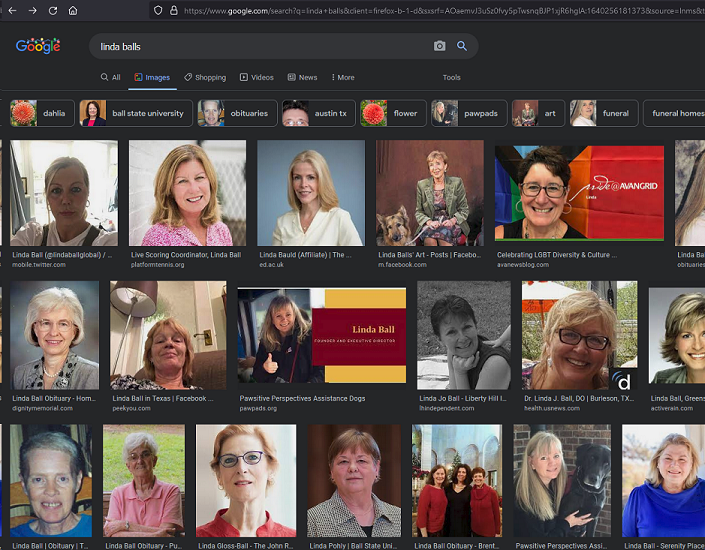Open Pawsitive Perspectives Assistance Dogs banner image
The height and width of the screenshot is (550, 705).
[322, 335]
